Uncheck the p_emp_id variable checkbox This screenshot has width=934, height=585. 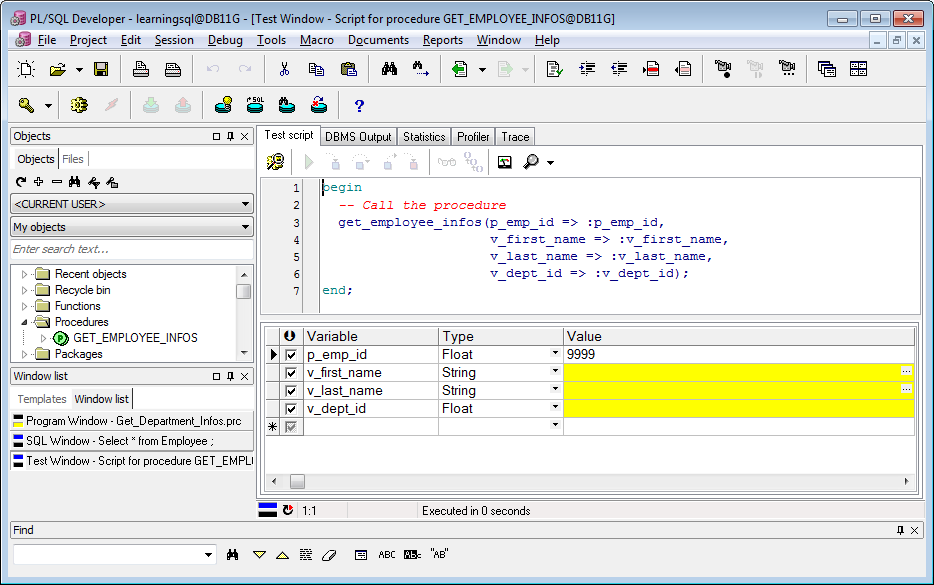pos(291,355)
